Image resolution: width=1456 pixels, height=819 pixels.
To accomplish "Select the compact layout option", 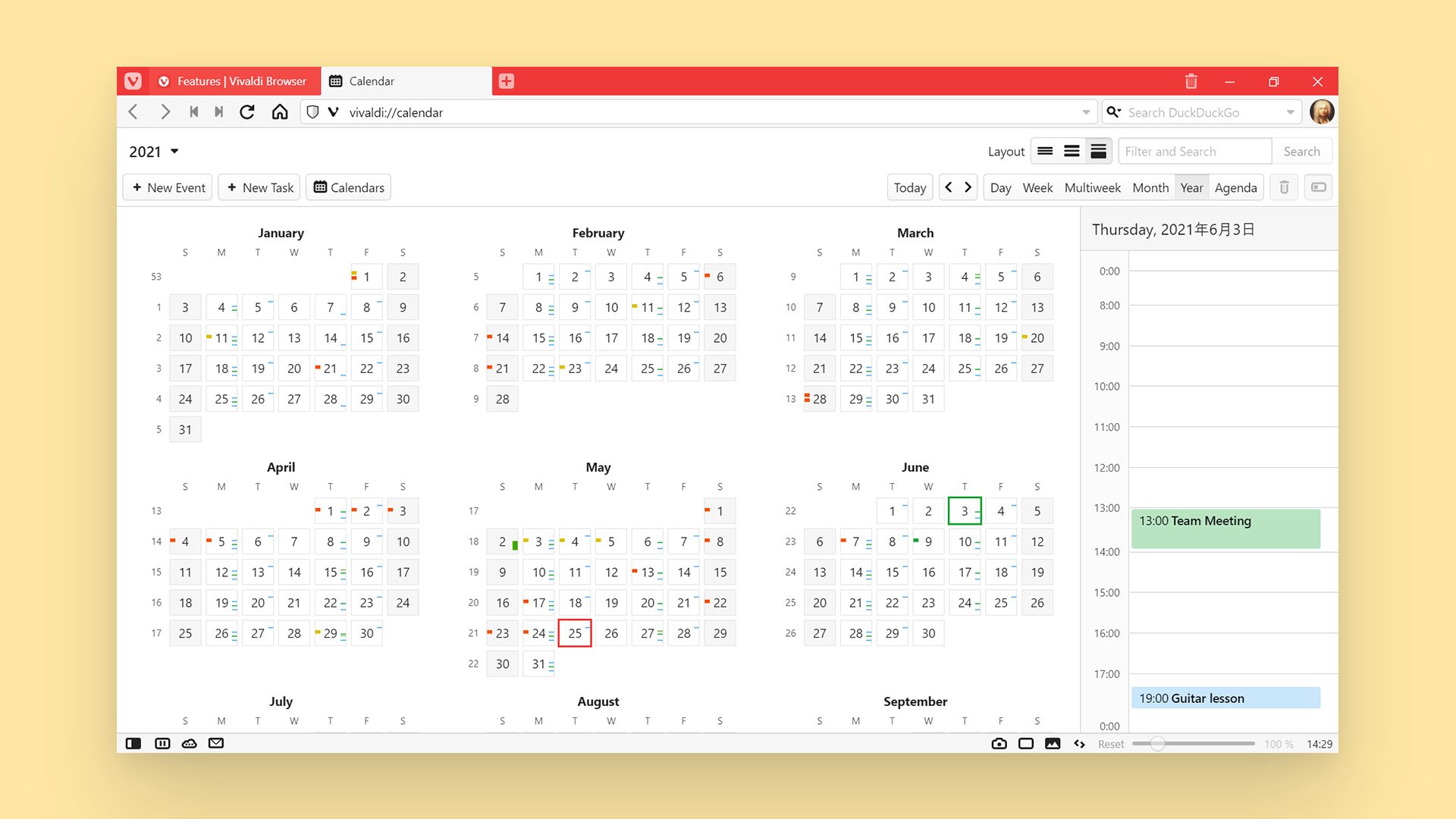I will pos(1072,151).
